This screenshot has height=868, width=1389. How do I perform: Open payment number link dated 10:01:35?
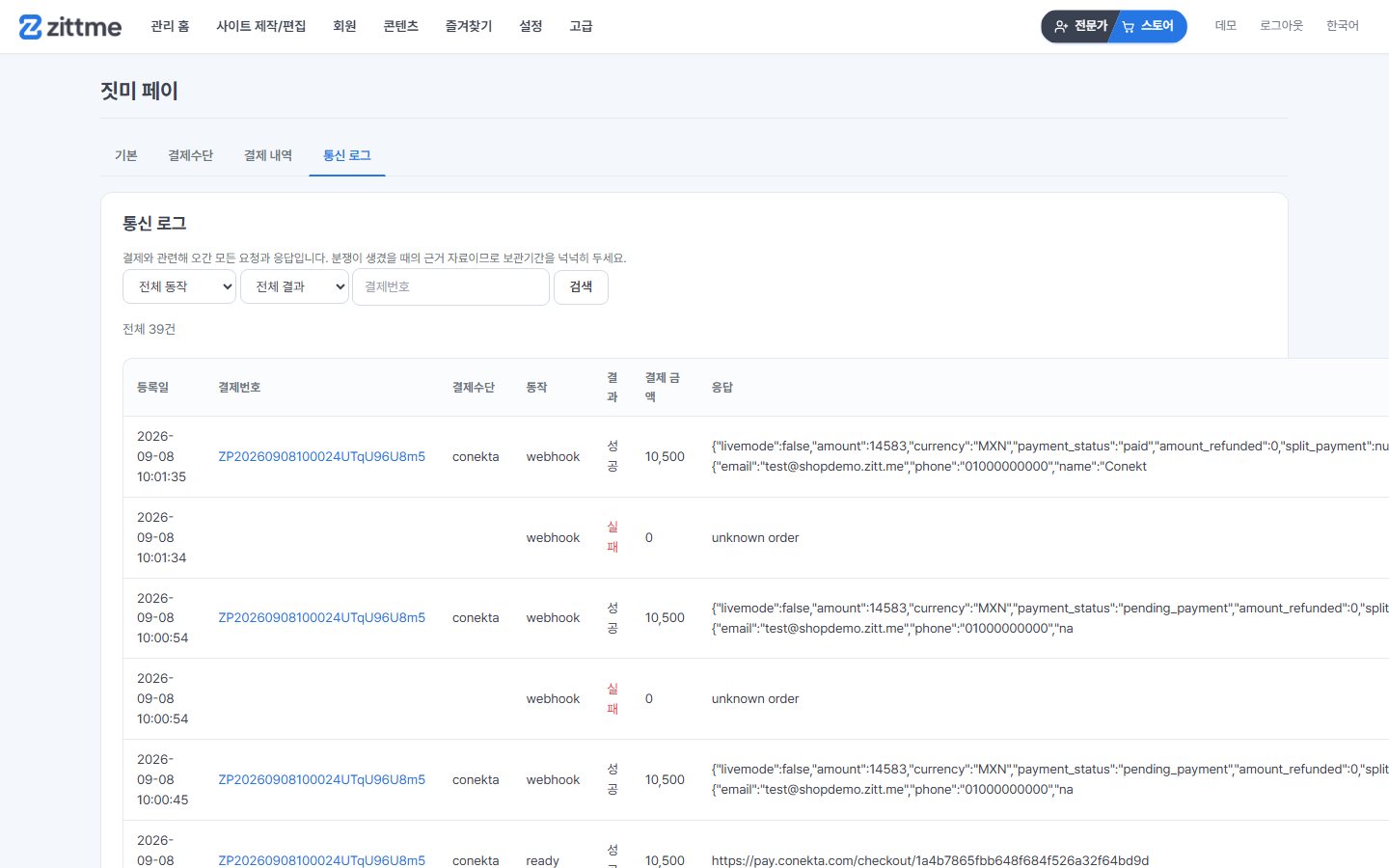click(x=321, y=456)
